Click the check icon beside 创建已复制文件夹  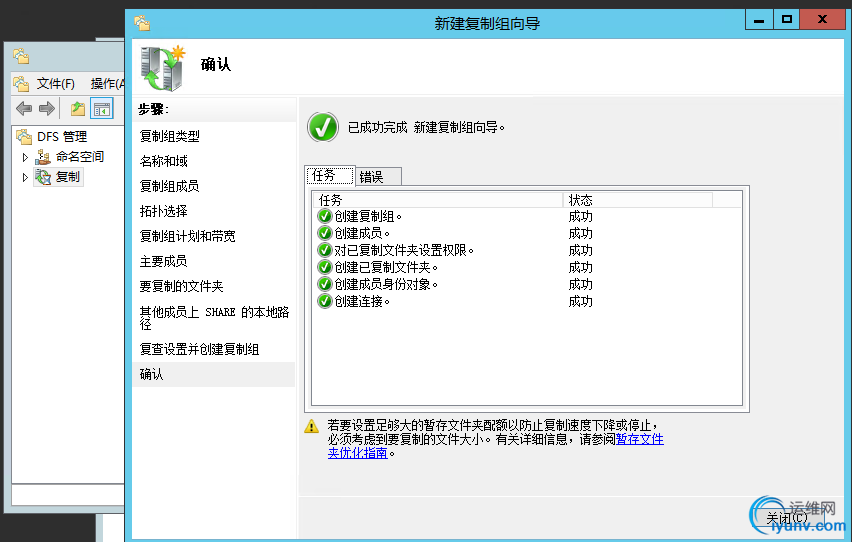coord(324,267)
